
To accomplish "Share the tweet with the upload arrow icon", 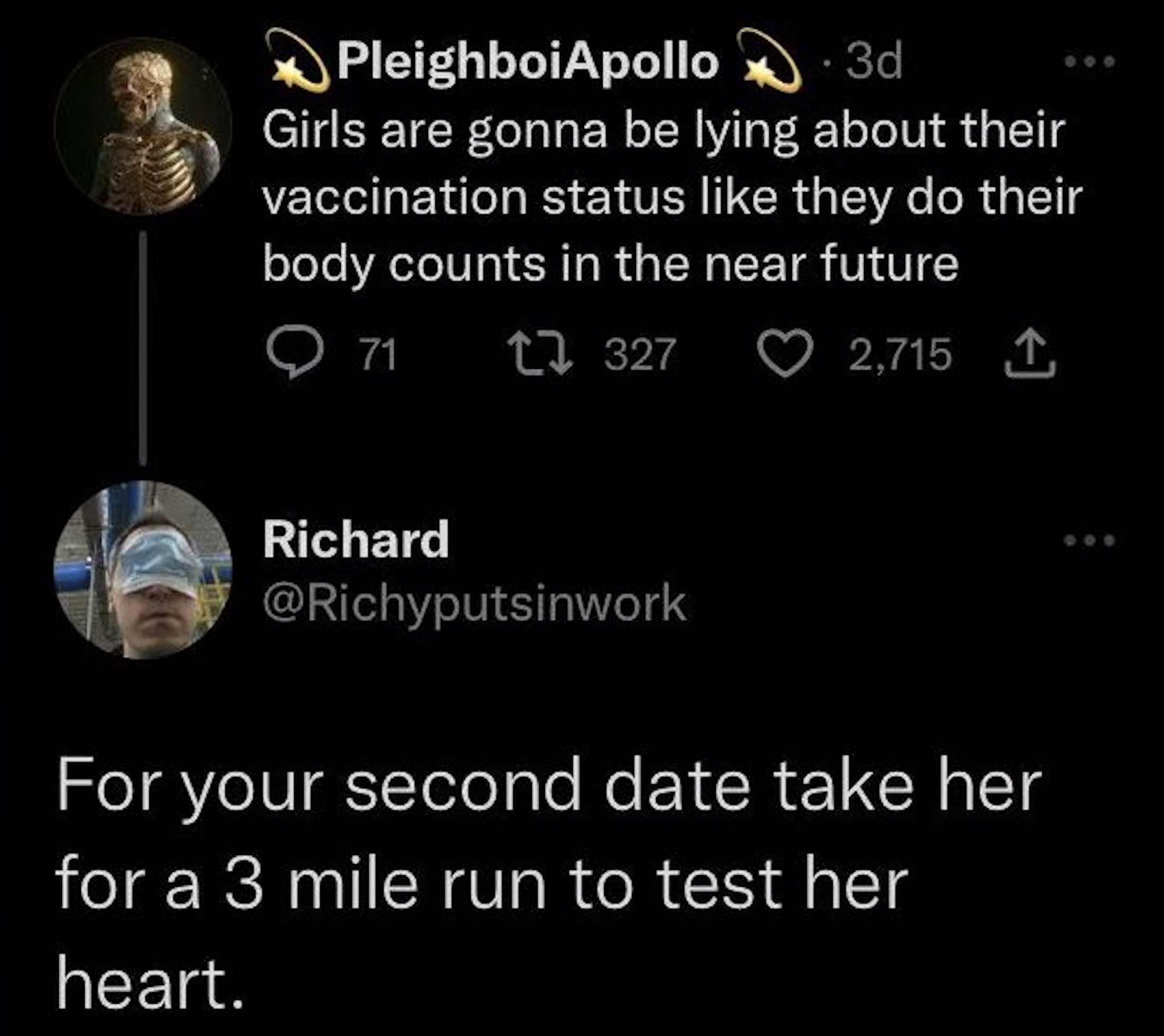I will click(x=1030, y=355).
